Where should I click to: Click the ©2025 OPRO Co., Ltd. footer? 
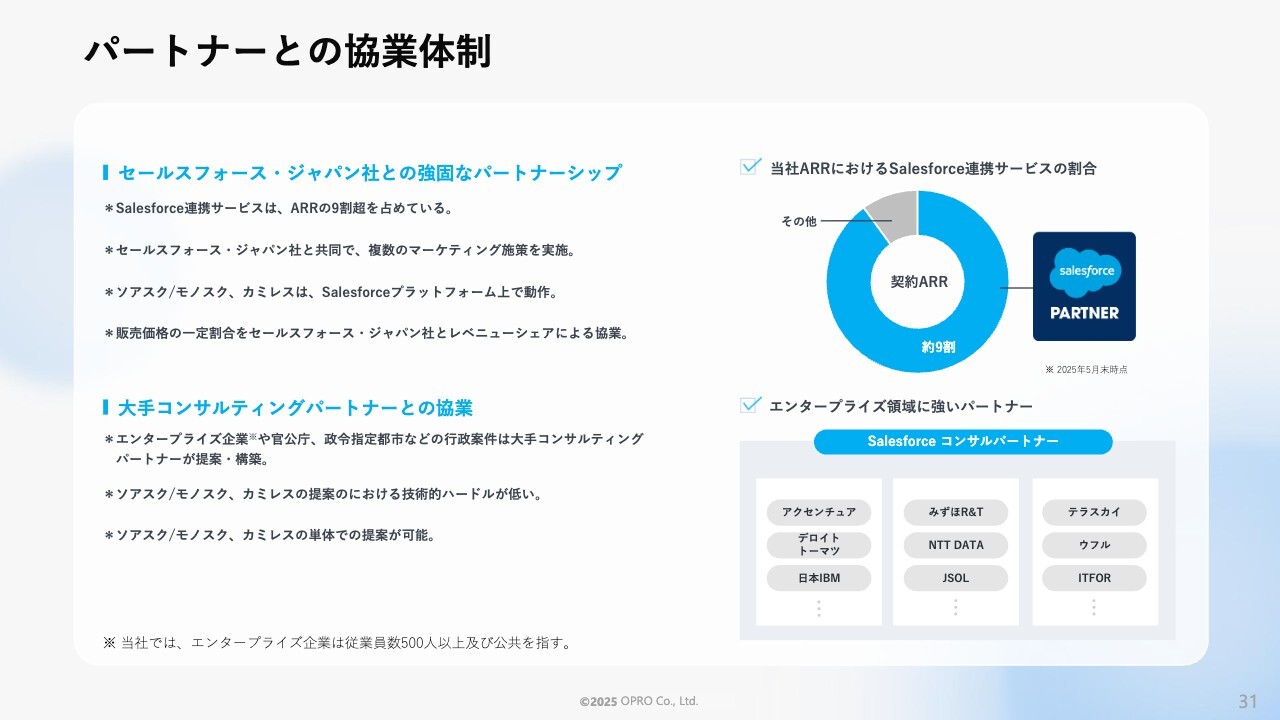coord(639,701)
